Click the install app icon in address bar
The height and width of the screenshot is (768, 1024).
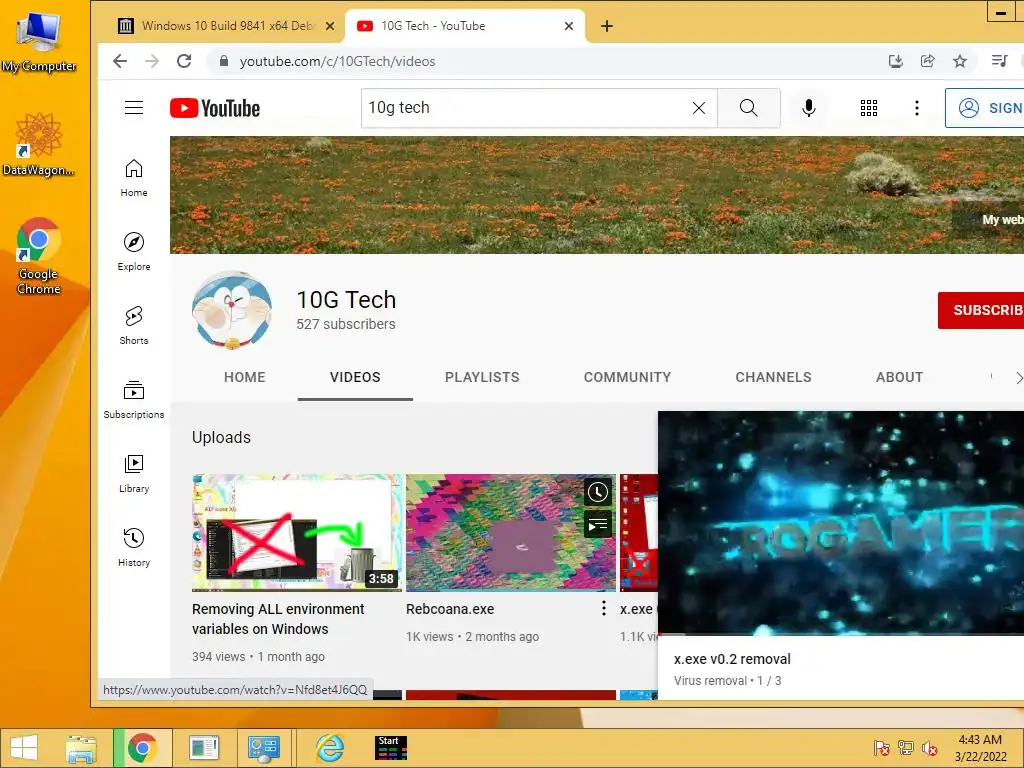pos(896,61)
